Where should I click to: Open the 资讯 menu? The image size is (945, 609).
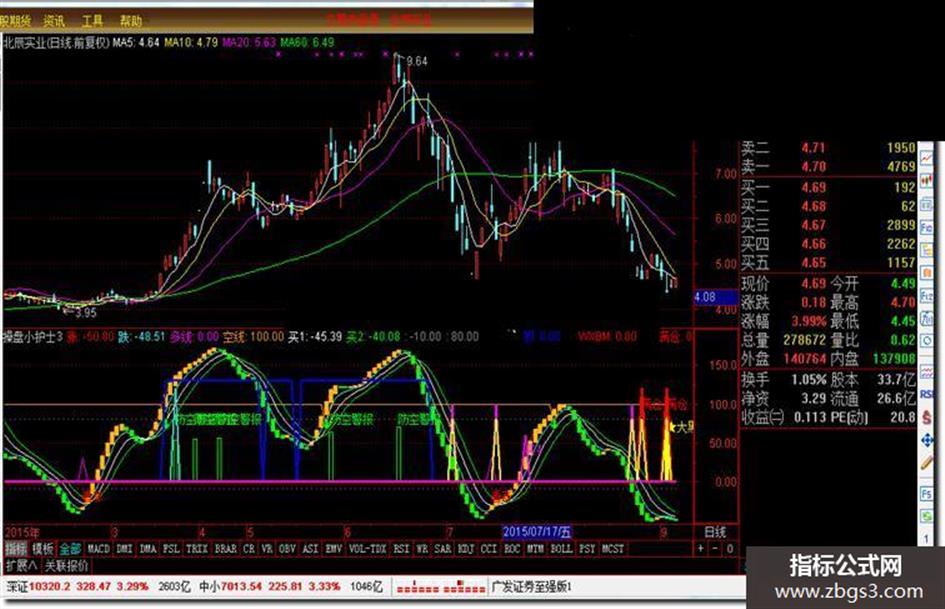click(54, 21)
